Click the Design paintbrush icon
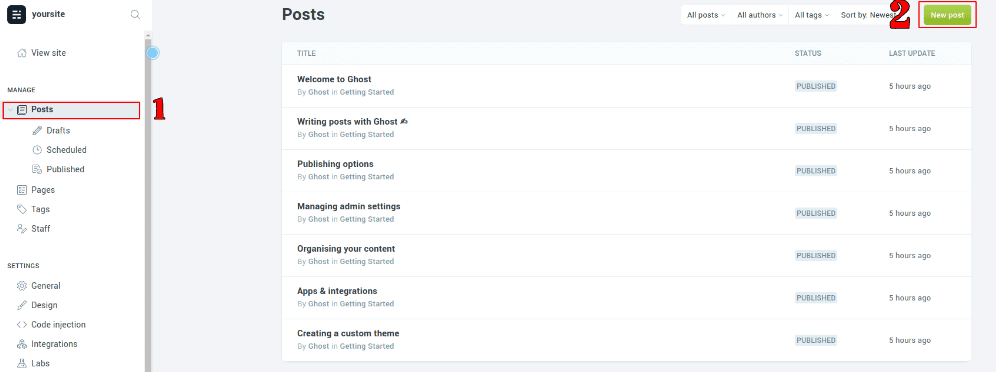The width and height of the screenshot is (996, 372). pos(22,305)
